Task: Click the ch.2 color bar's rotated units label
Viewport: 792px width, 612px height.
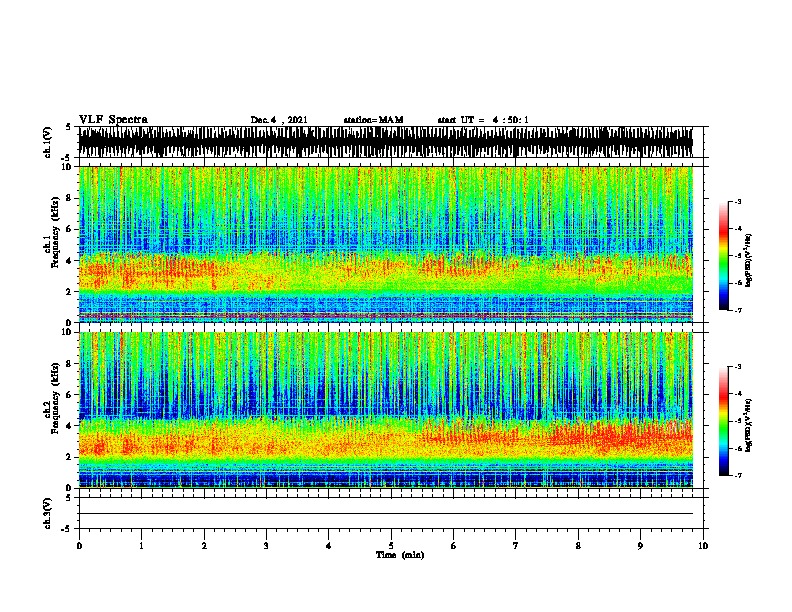Action: 749,425
